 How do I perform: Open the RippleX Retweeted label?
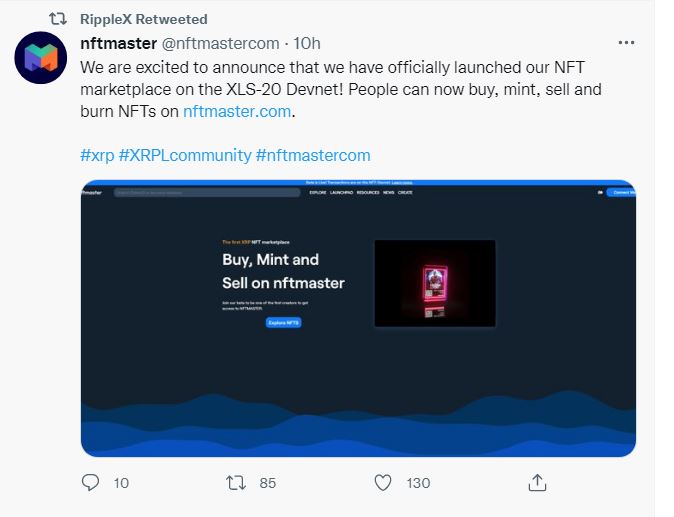click(144, 19)
